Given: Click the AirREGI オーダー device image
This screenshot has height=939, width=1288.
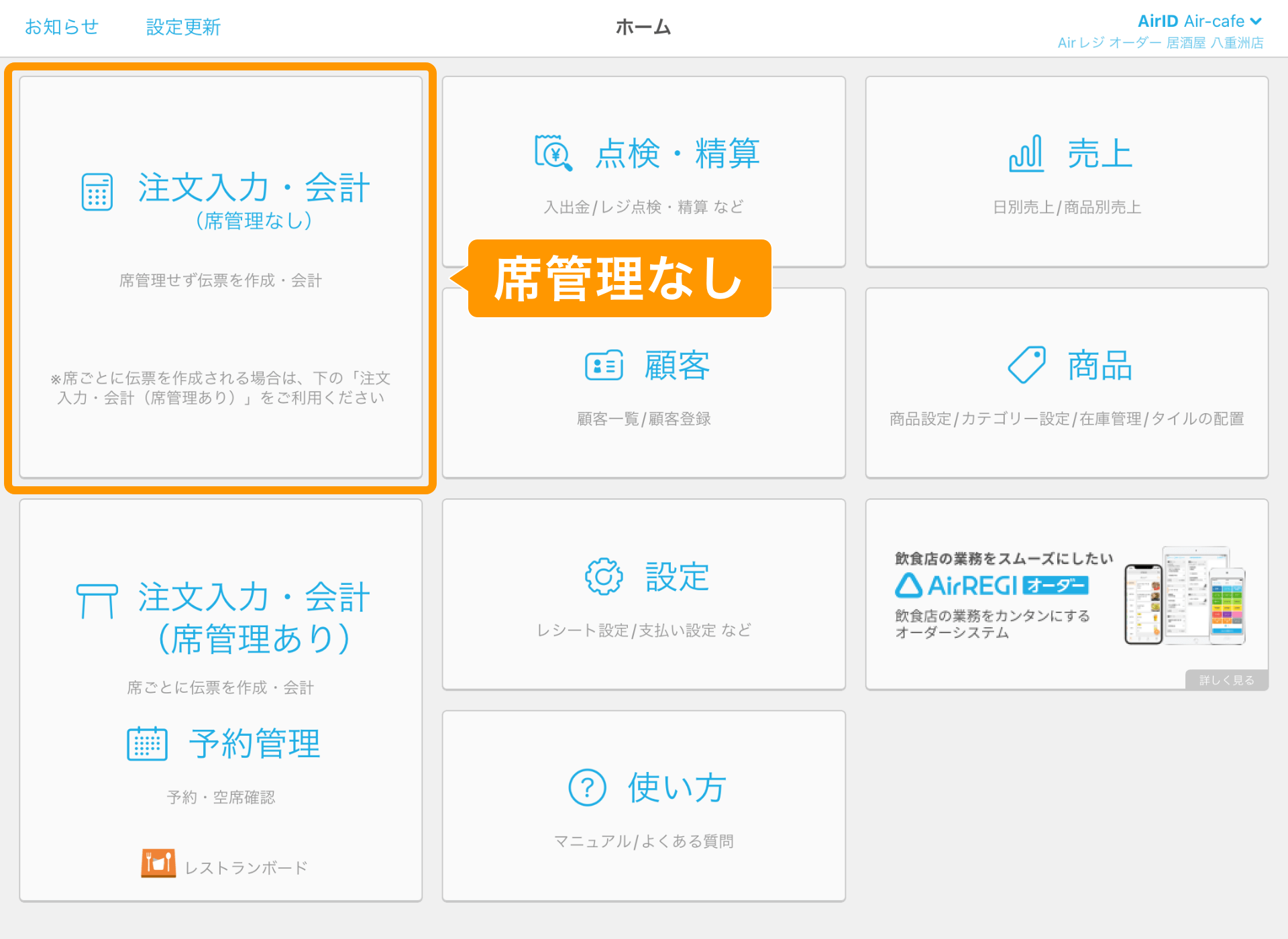Looking at the screenshot, I should [x=1185, y=596].
